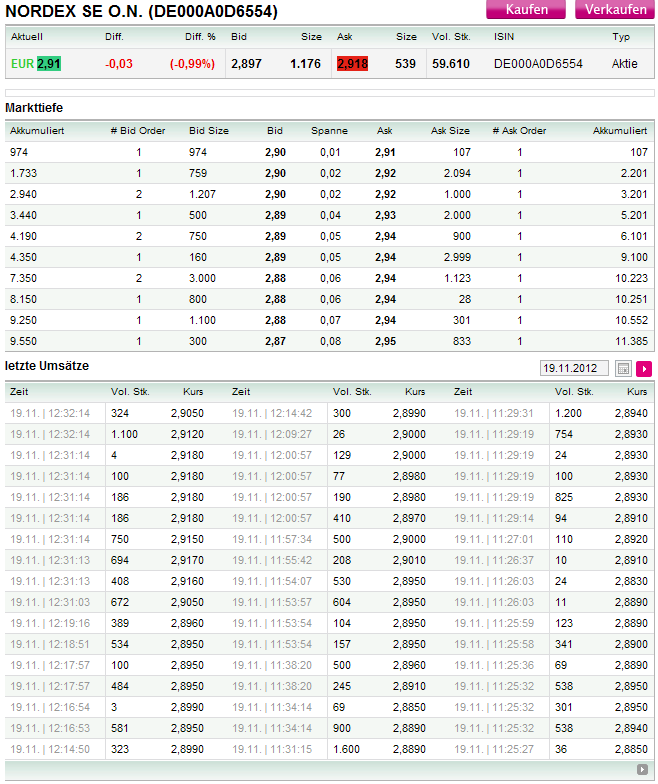Screen dimensions: 658x784
Task: Click the ask price 2,93
Action: coord(385,215)
